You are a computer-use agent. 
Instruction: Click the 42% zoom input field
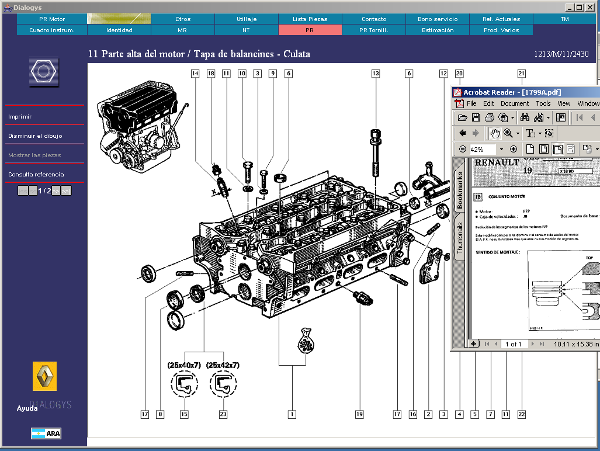click(482, 149)
